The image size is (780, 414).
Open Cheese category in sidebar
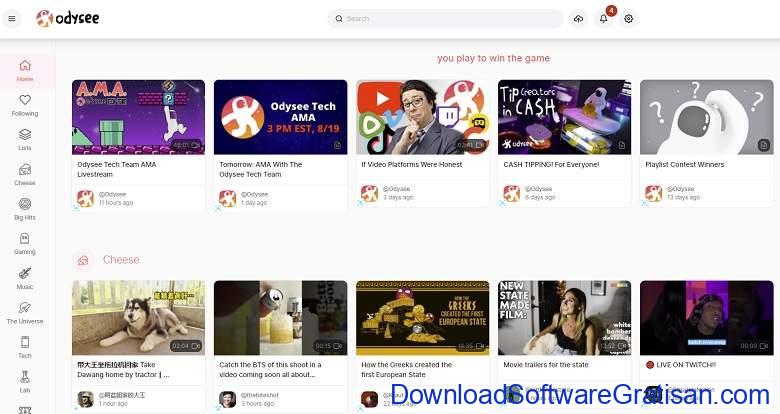25,175
